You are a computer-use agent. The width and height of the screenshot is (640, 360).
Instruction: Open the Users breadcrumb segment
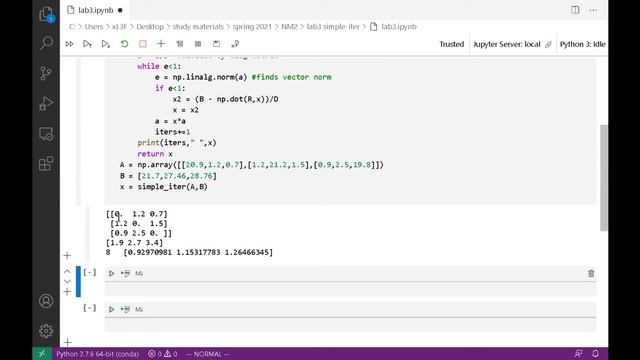(94, 27)
